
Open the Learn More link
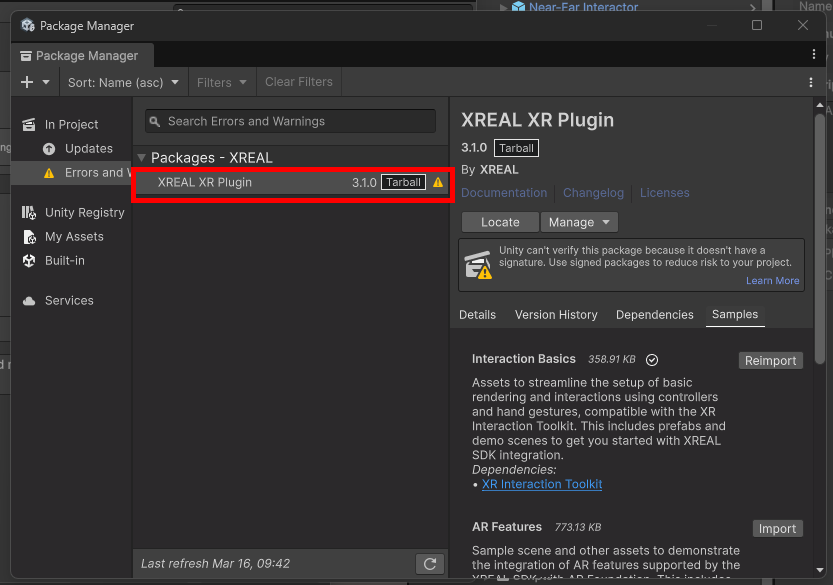point(772,281)
